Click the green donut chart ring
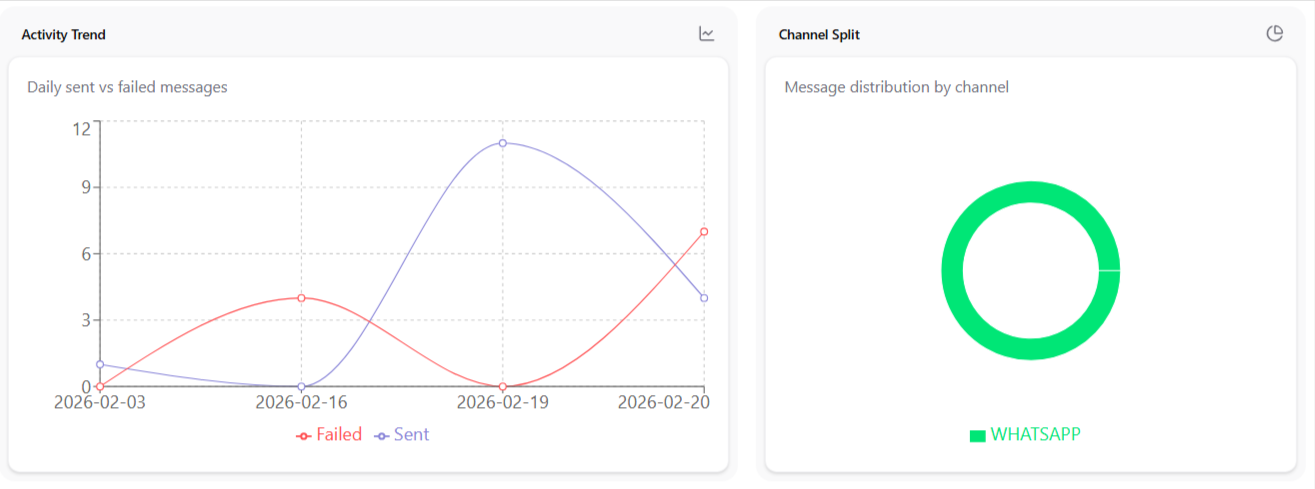Screen dimensions: 1315x489 click(952, 271)
